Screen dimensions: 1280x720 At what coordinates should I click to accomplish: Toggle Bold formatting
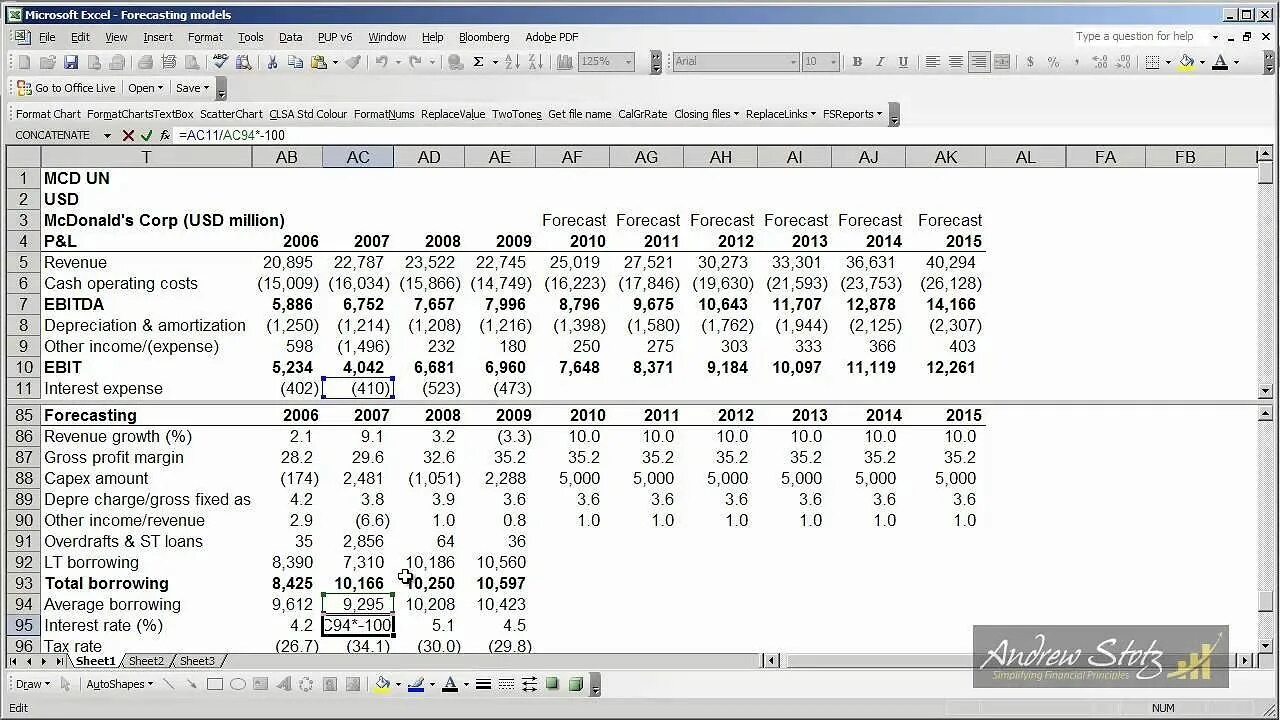[857, 62]
